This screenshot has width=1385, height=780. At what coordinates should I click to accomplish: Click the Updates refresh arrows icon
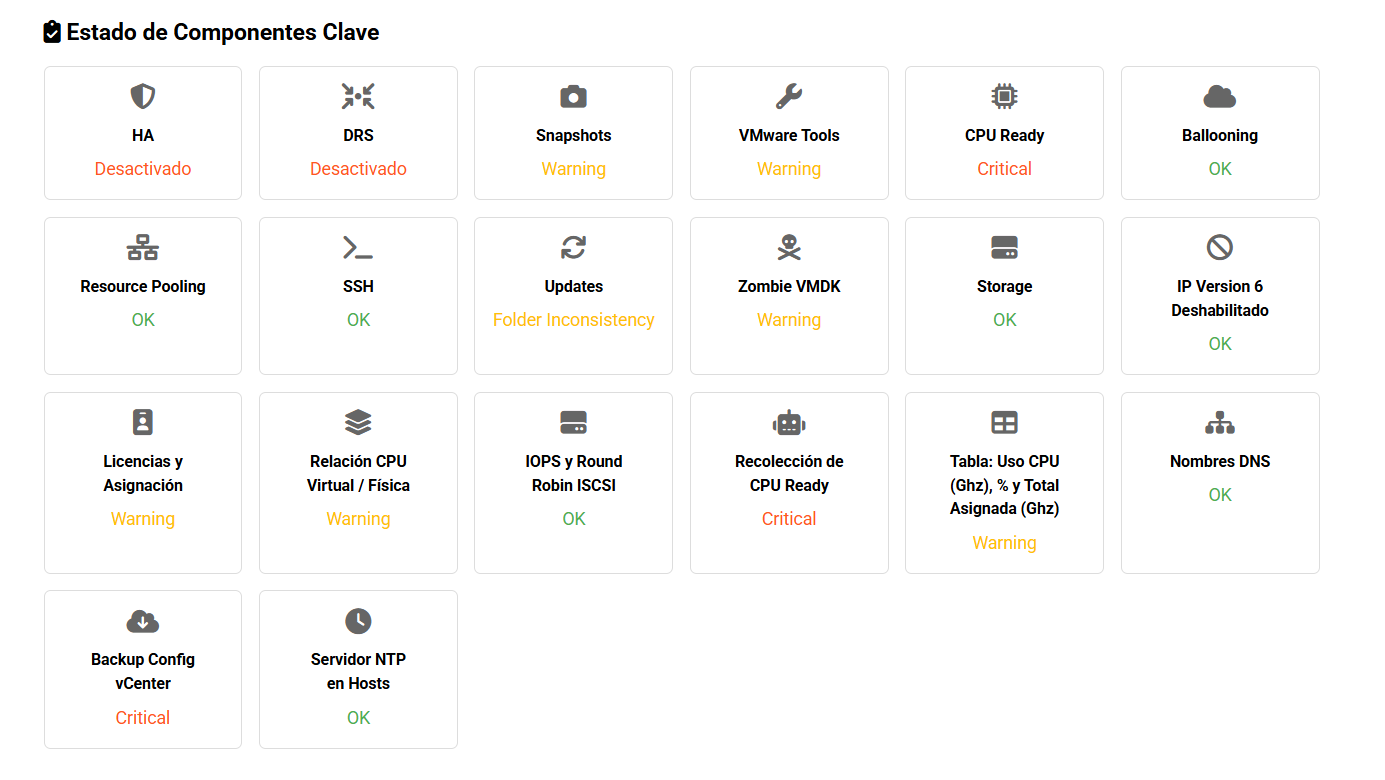tap(573, 248)
